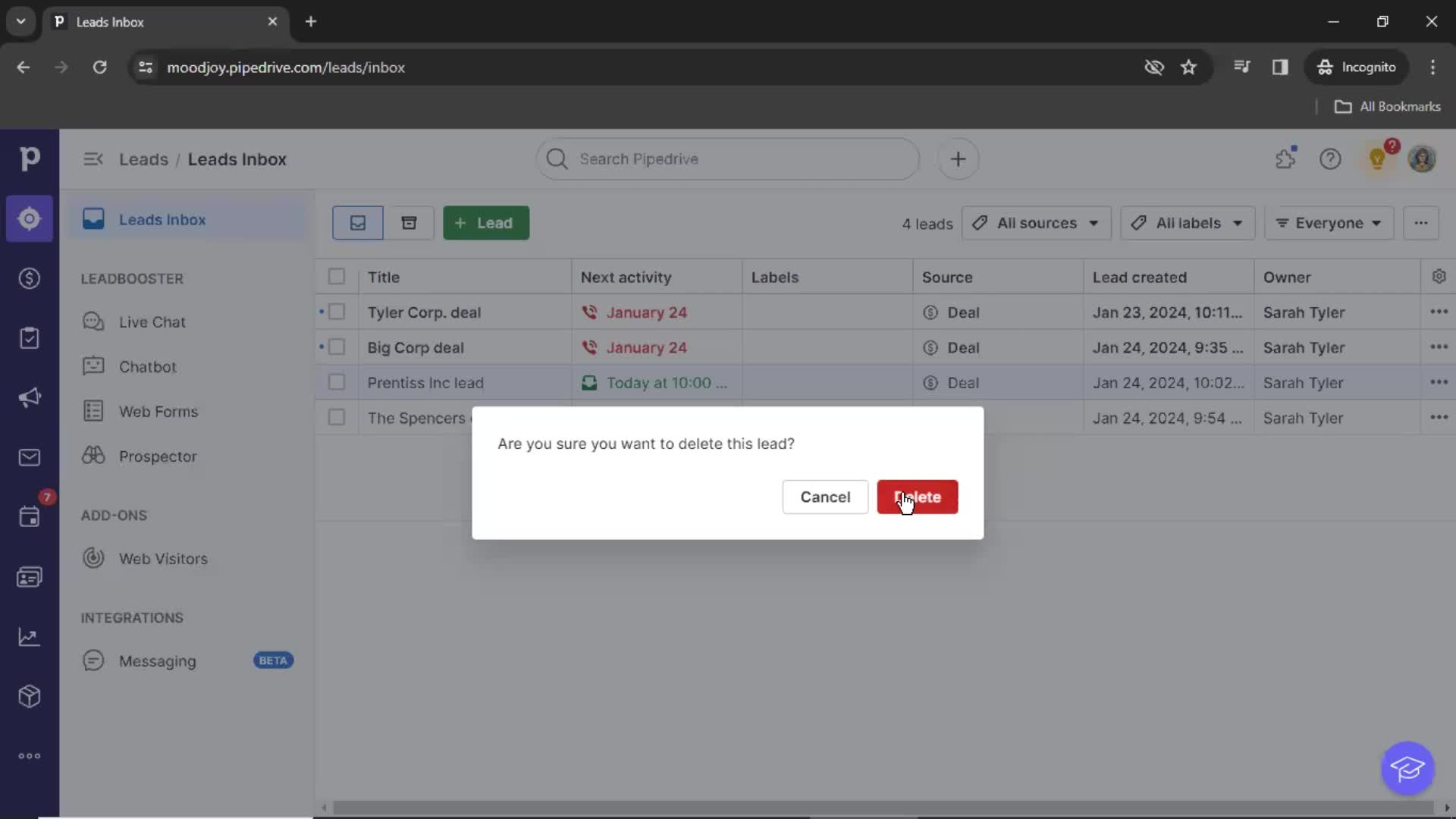The image size is (1456, 819).
Task: Select the Products box icon
Action: [x=29, y=697]
